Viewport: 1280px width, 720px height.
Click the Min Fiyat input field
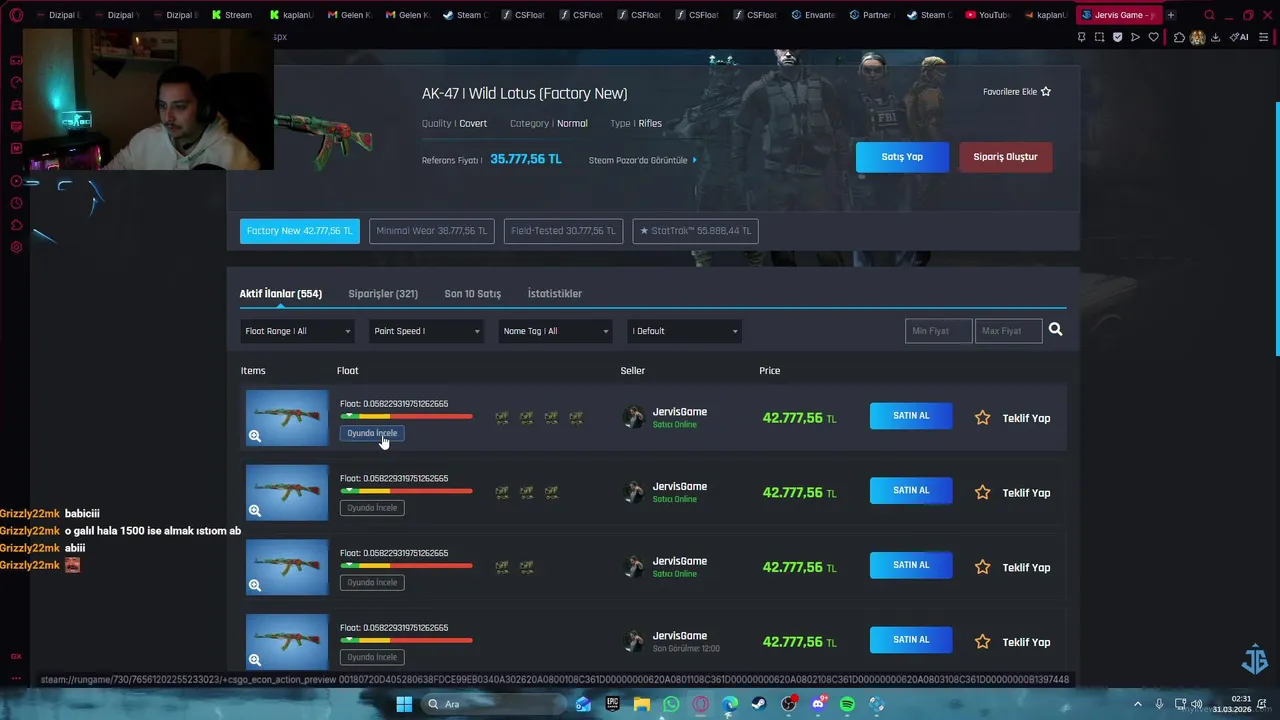tap(938, 331)
